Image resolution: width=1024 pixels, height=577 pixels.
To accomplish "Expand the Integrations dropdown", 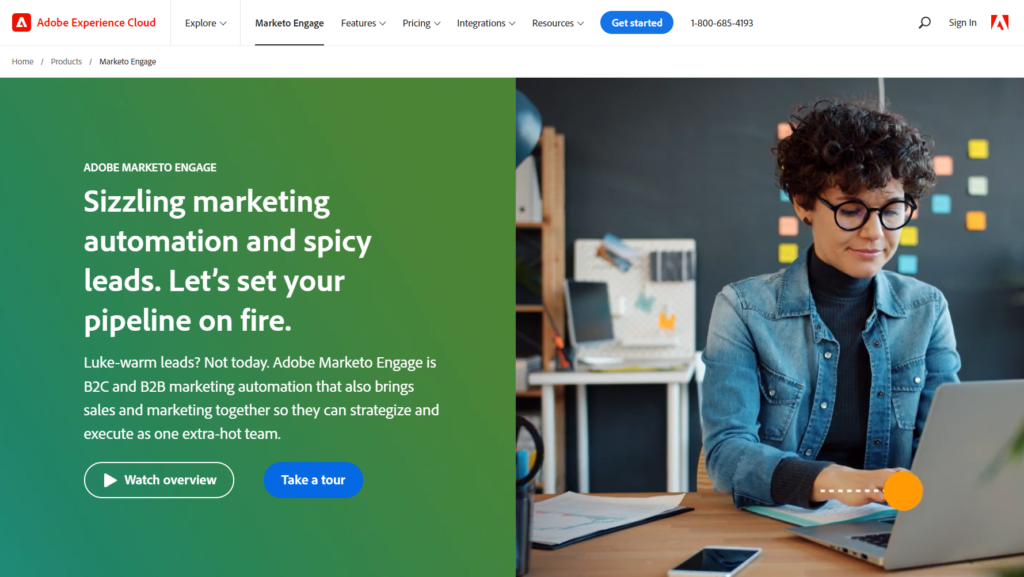I will [486, 23].
